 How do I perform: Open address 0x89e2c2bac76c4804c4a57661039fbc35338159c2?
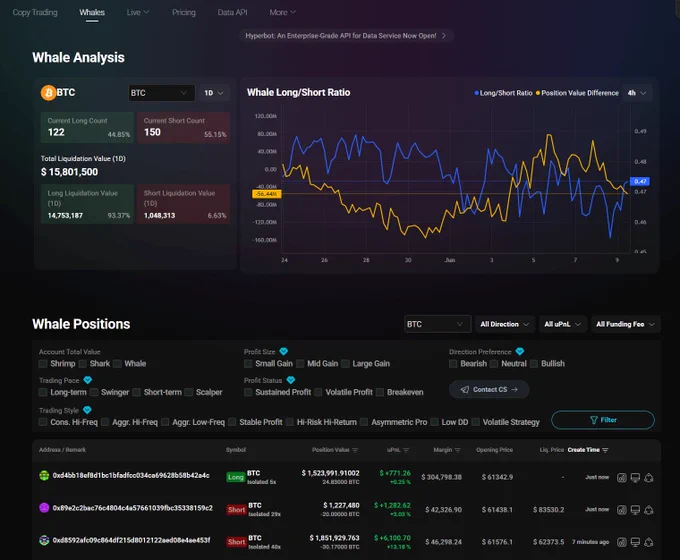pos(133,508)
